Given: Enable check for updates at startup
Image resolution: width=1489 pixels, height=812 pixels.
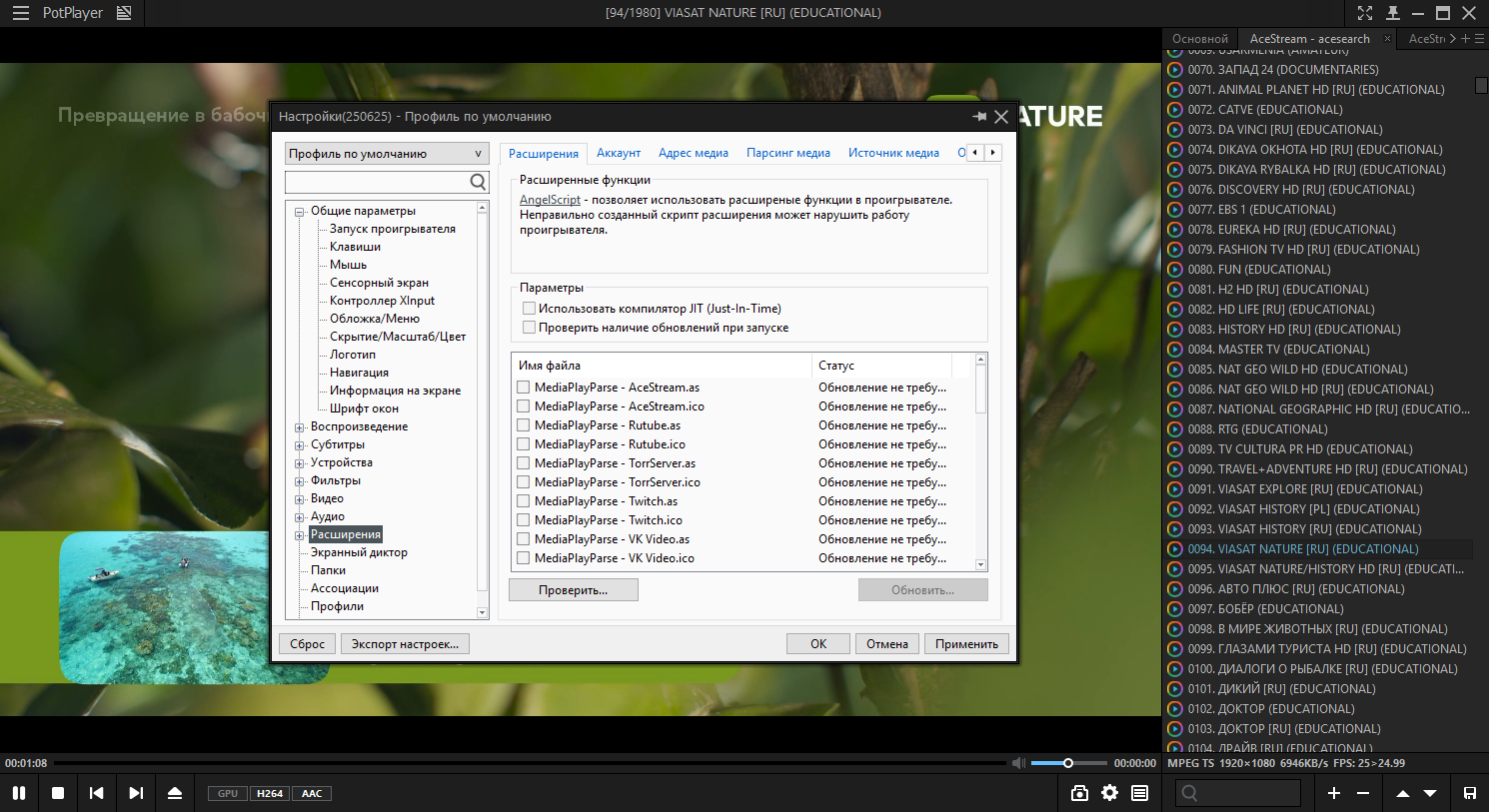Looking at the screenshot, I should pos(529,328).
